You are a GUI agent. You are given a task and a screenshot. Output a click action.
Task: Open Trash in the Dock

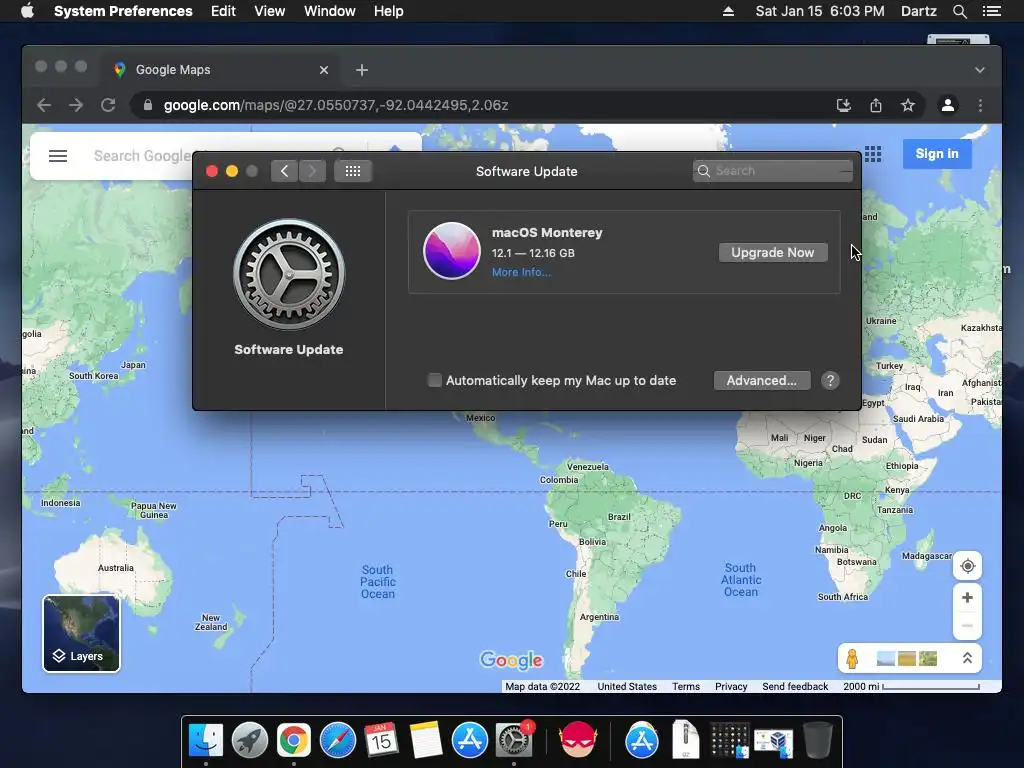(817, 741)
